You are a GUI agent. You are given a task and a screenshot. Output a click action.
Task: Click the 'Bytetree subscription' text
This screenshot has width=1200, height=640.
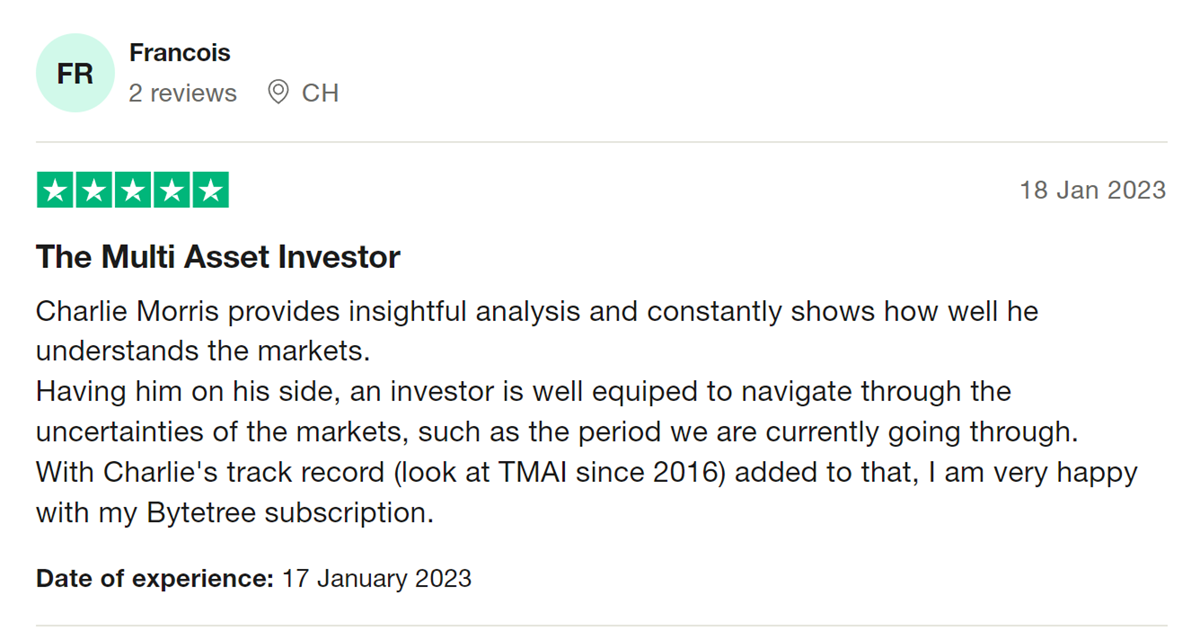(286, 514)
